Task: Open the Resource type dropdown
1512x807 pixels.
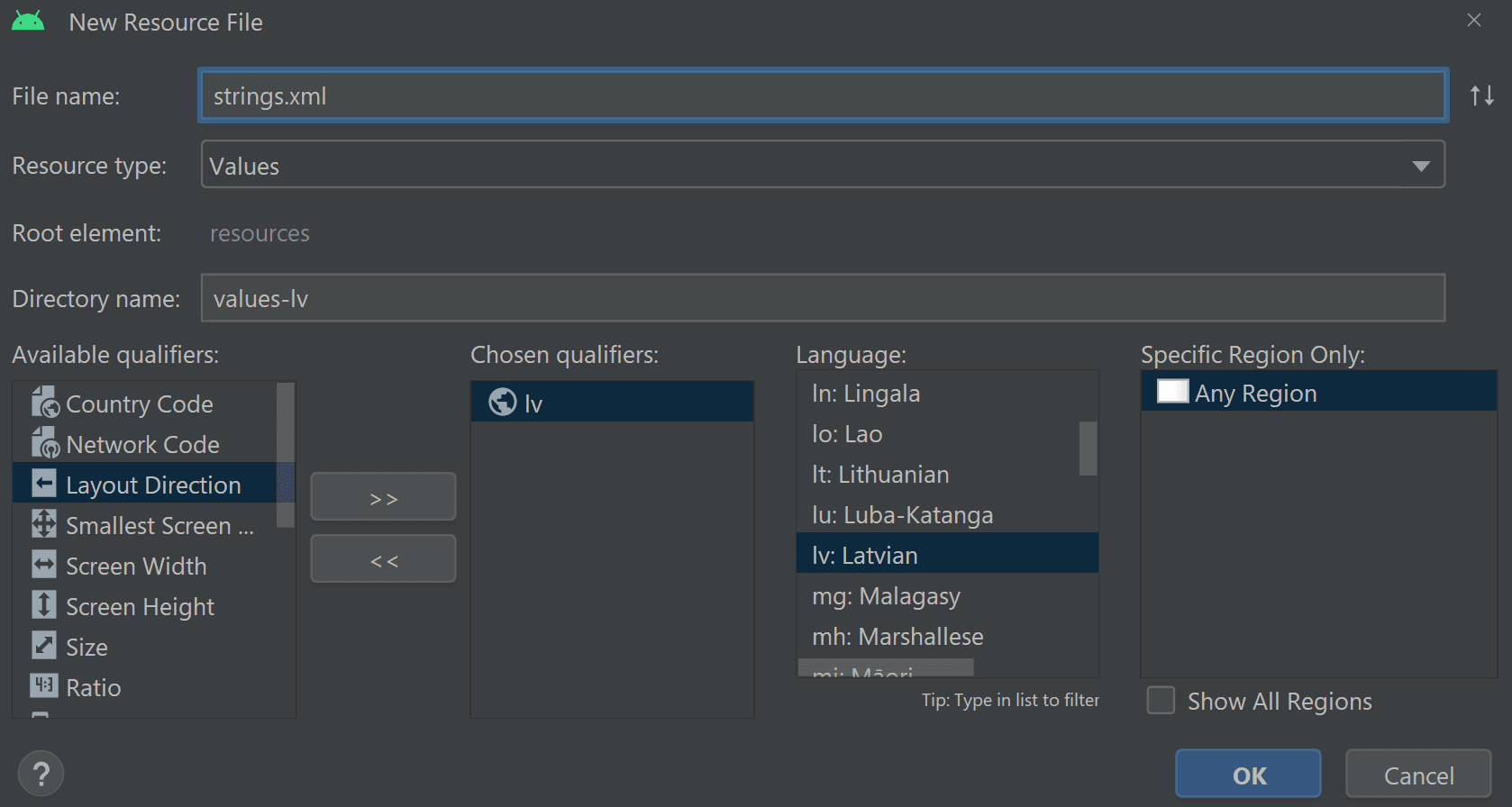Action: (x=1420, y=166)
